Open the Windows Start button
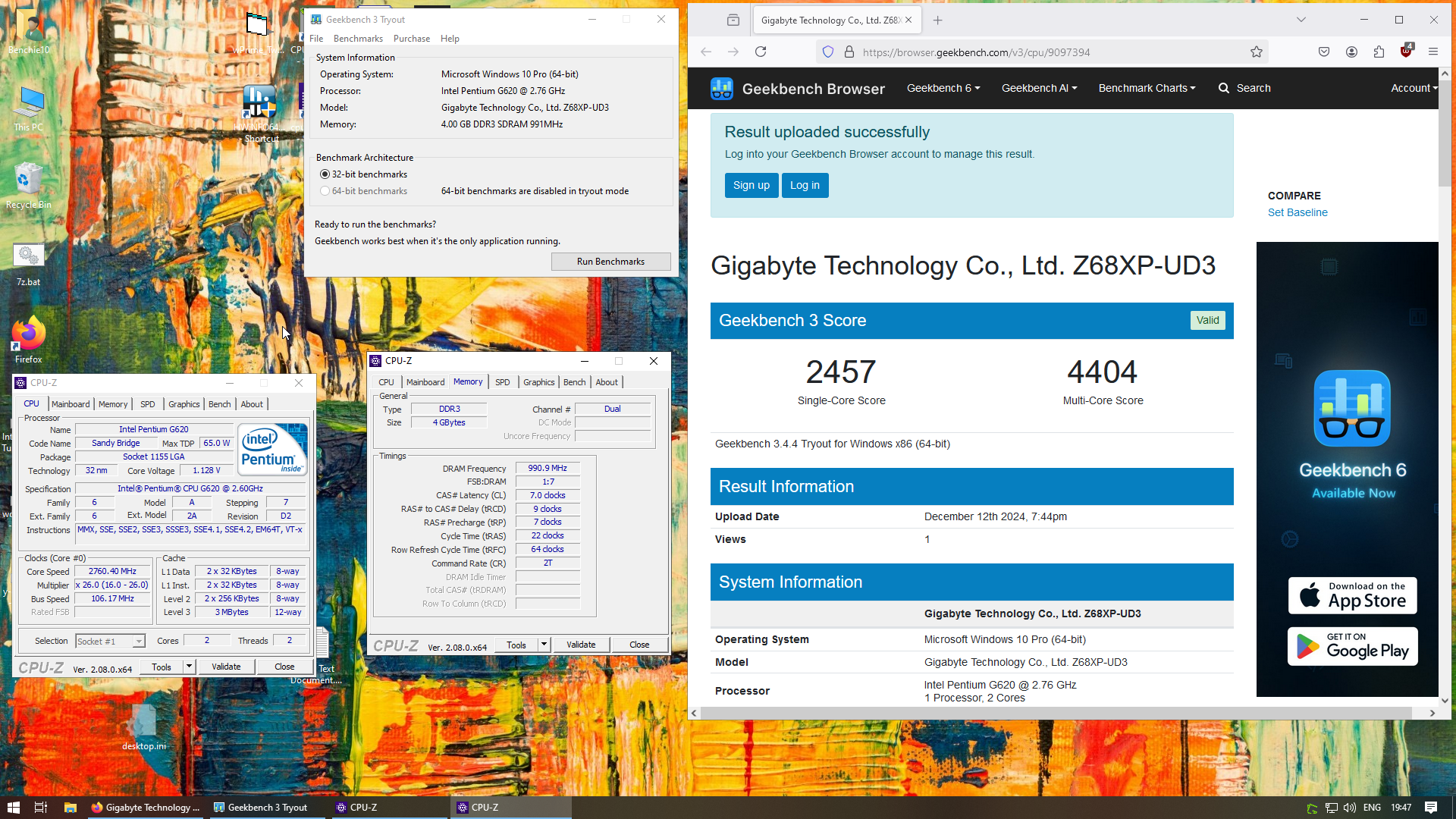 (14, 808)
